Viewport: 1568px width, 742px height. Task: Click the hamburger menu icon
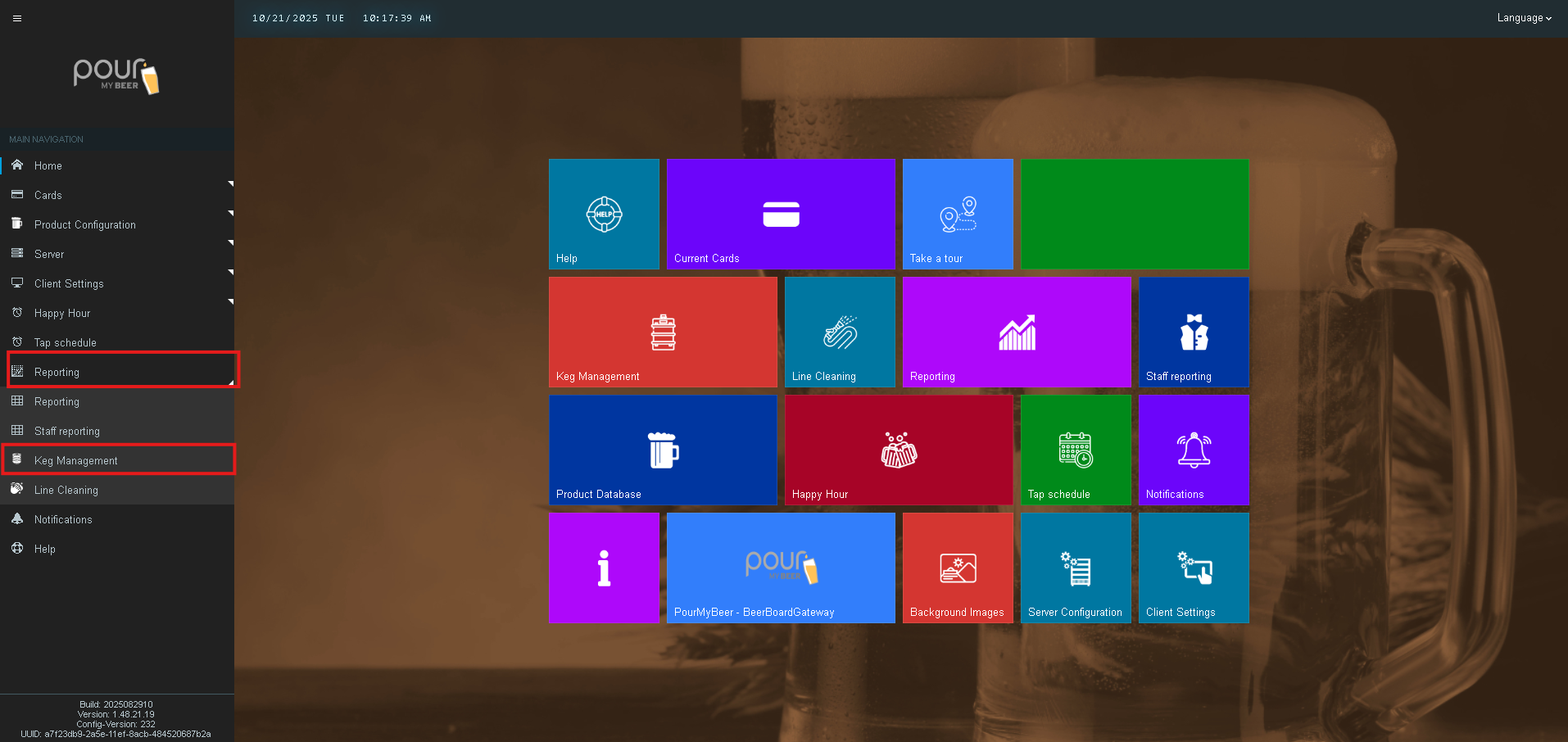click(17, 18)
